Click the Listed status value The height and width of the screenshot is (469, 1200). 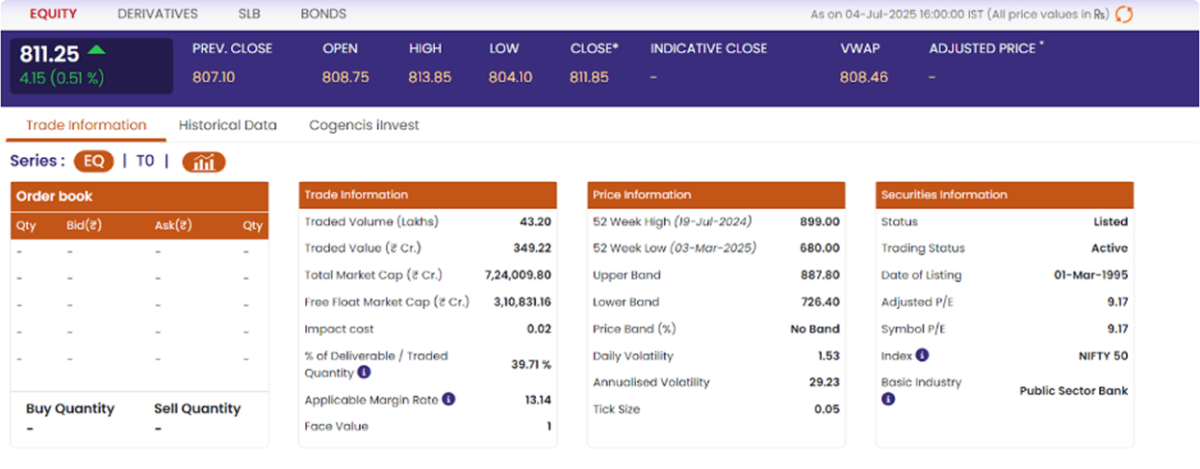(x=1111, y=222)
